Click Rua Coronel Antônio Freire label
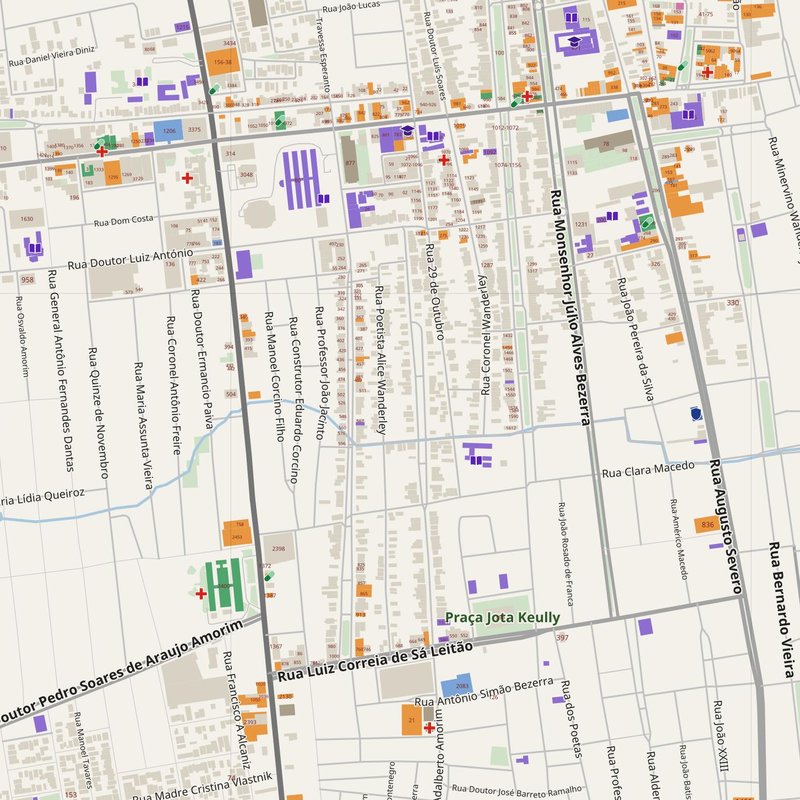 coord(174,385)
